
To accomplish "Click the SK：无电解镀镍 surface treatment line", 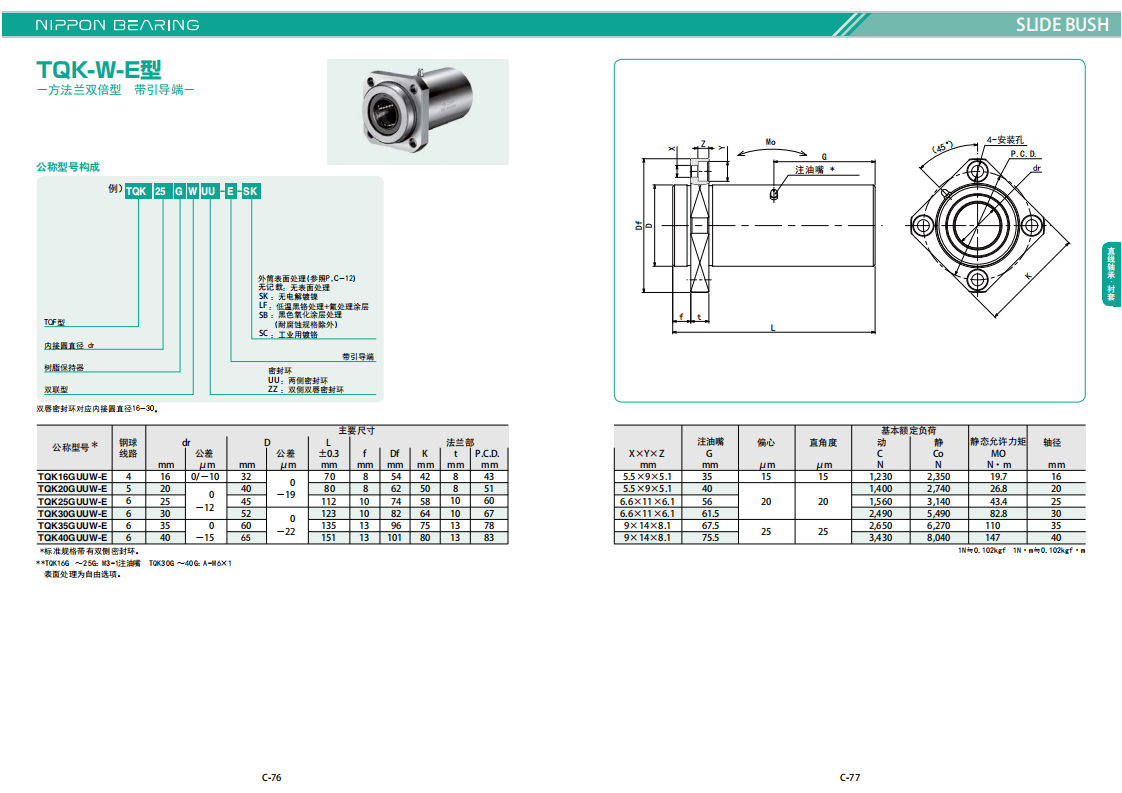I will pyautogui.click(x=288, y=296).
